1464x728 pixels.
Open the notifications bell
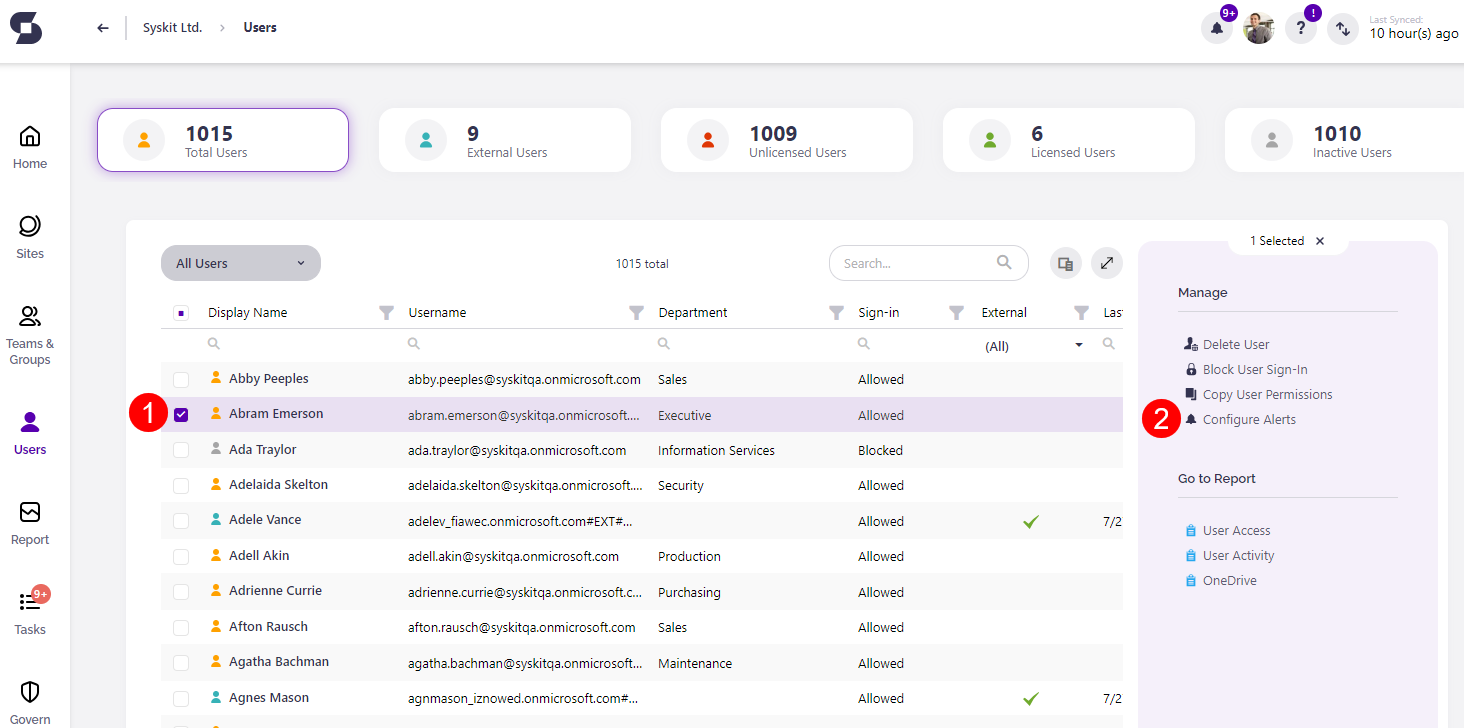coord(1216,27)
